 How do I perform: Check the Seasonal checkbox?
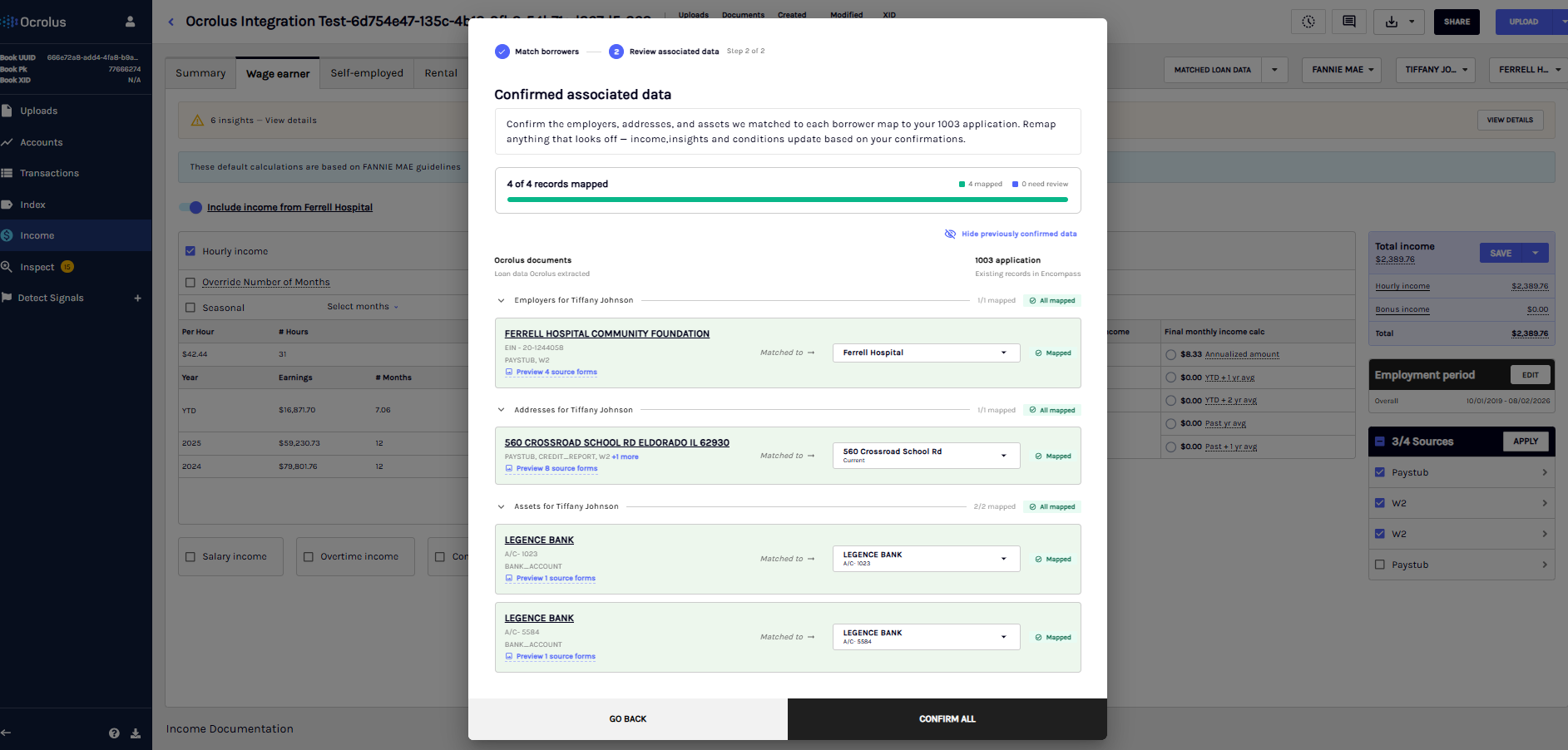(x=190, y=308)
